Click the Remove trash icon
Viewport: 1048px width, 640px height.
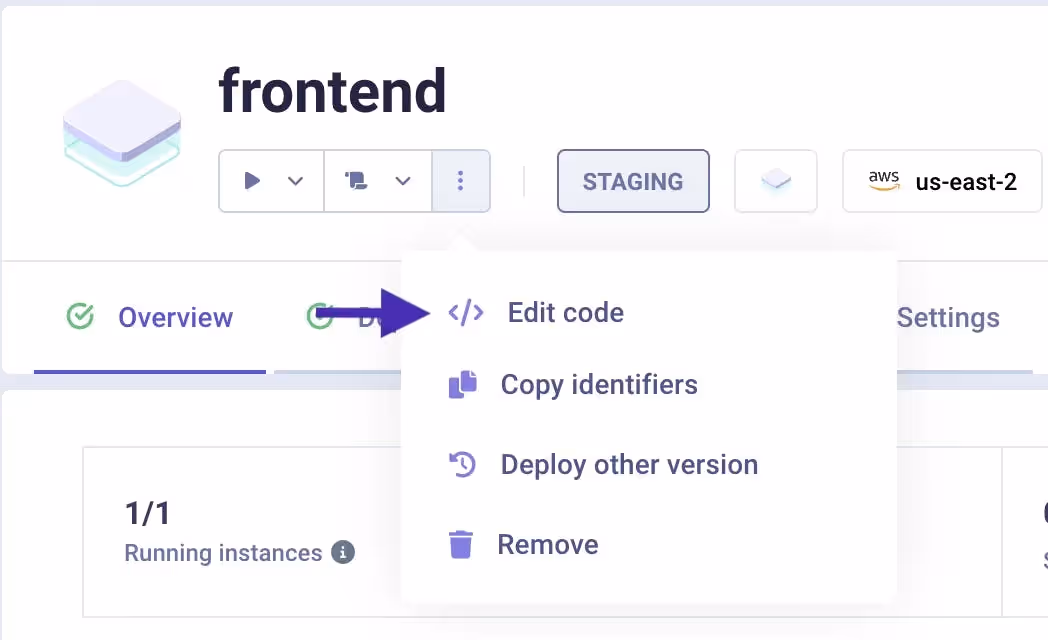(461, 543)
